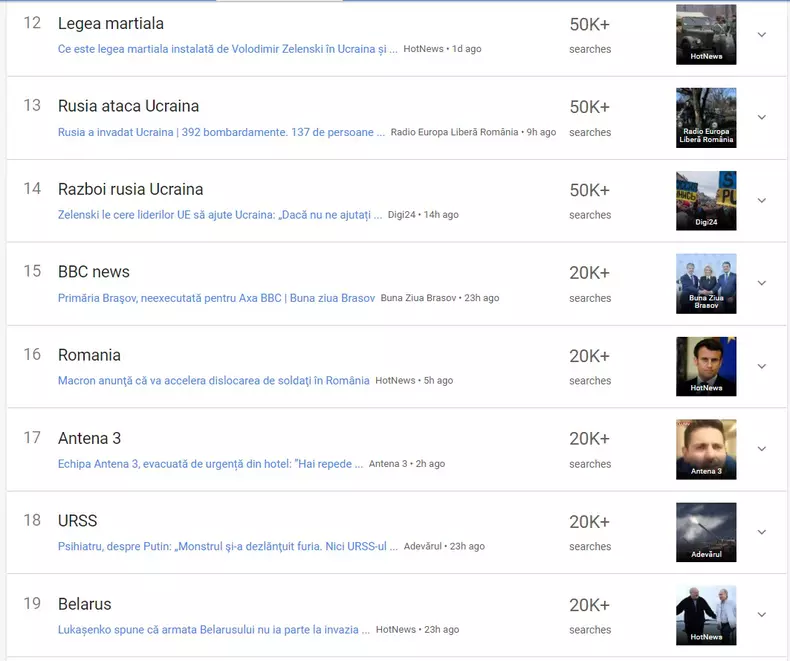The width and height of the screenshot is (790, 661).
Task: Open Radio Europa Liberă România thumbnail
Action: [706, 118]
